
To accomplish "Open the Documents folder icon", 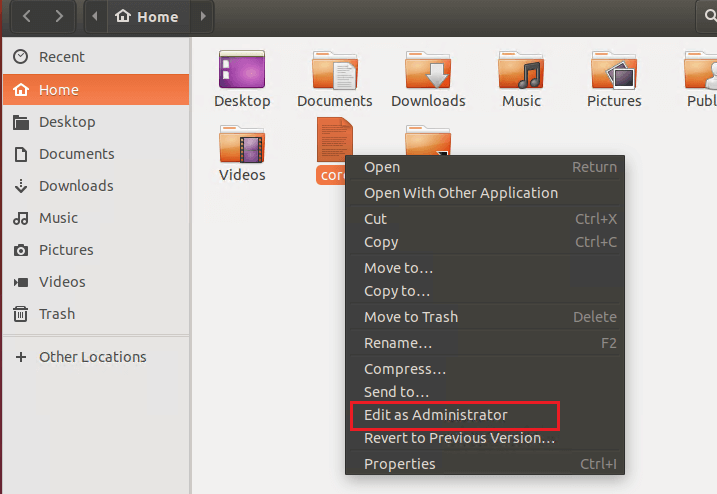I will pyautogui.click(x=334, y=70).
